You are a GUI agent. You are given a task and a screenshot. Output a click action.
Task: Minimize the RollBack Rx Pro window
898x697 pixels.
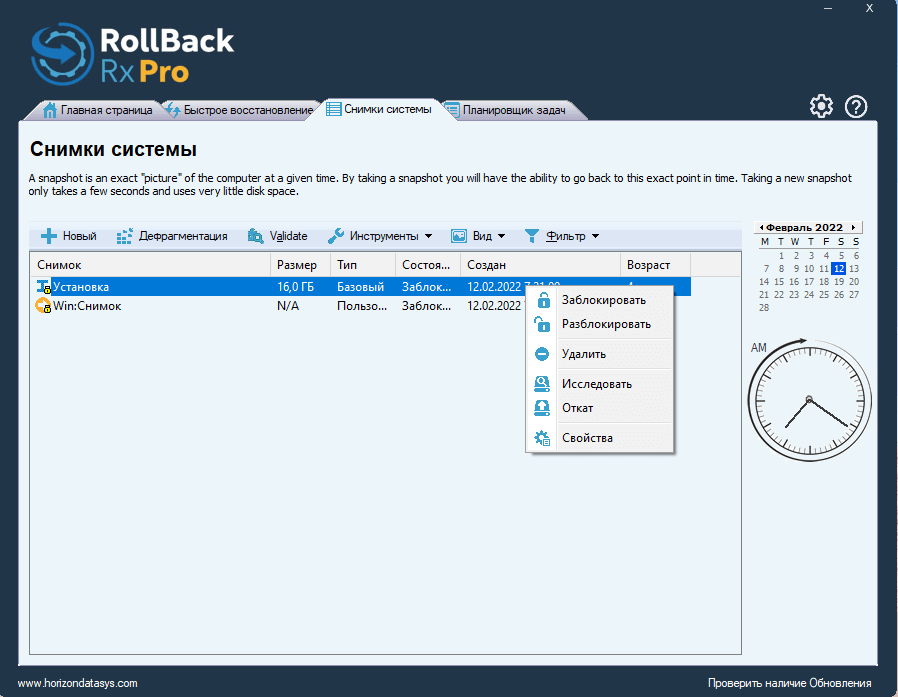coord(828,8)
